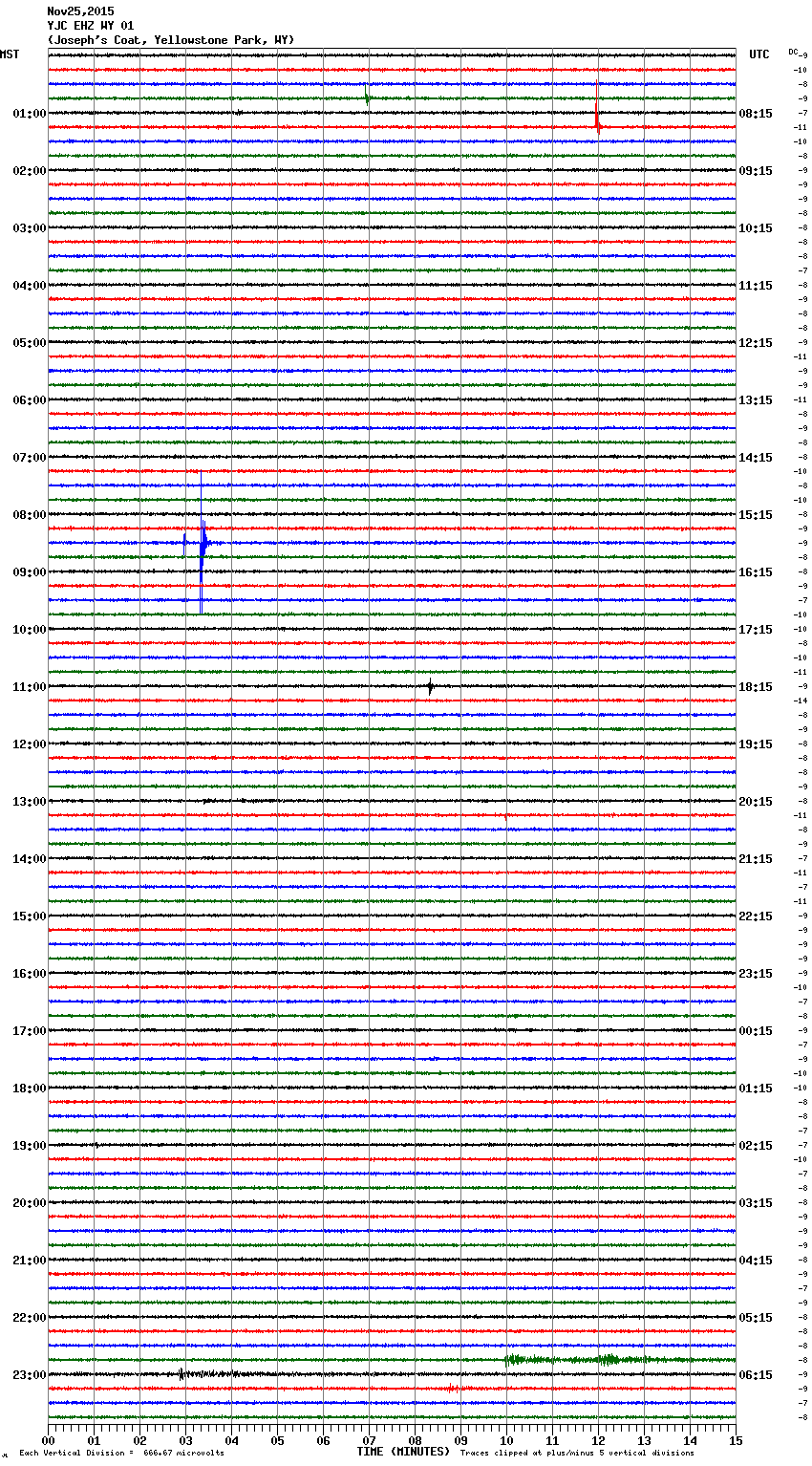Click minute tick label 00 on the time axis
812x1466 pixels.
(x=48, y=1440)
